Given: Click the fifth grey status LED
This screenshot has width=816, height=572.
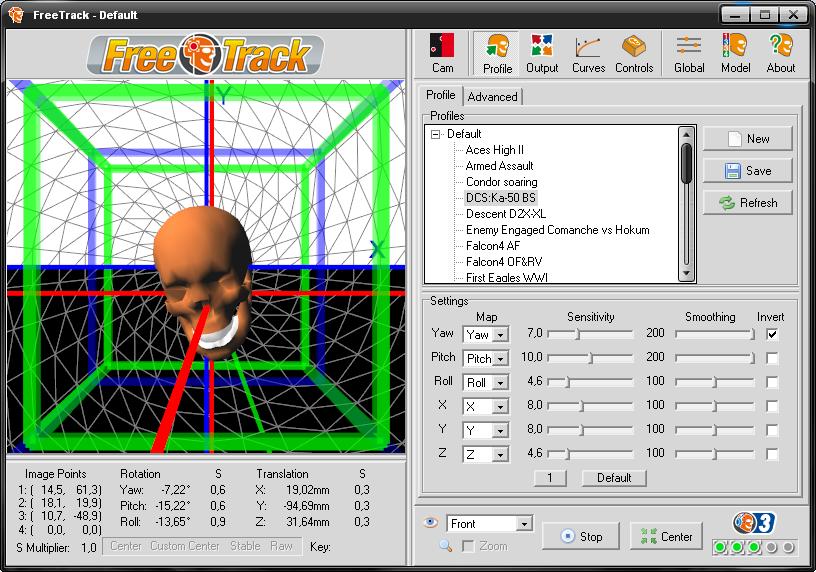Looking at the screenshot, I should [x=788, y=547].
